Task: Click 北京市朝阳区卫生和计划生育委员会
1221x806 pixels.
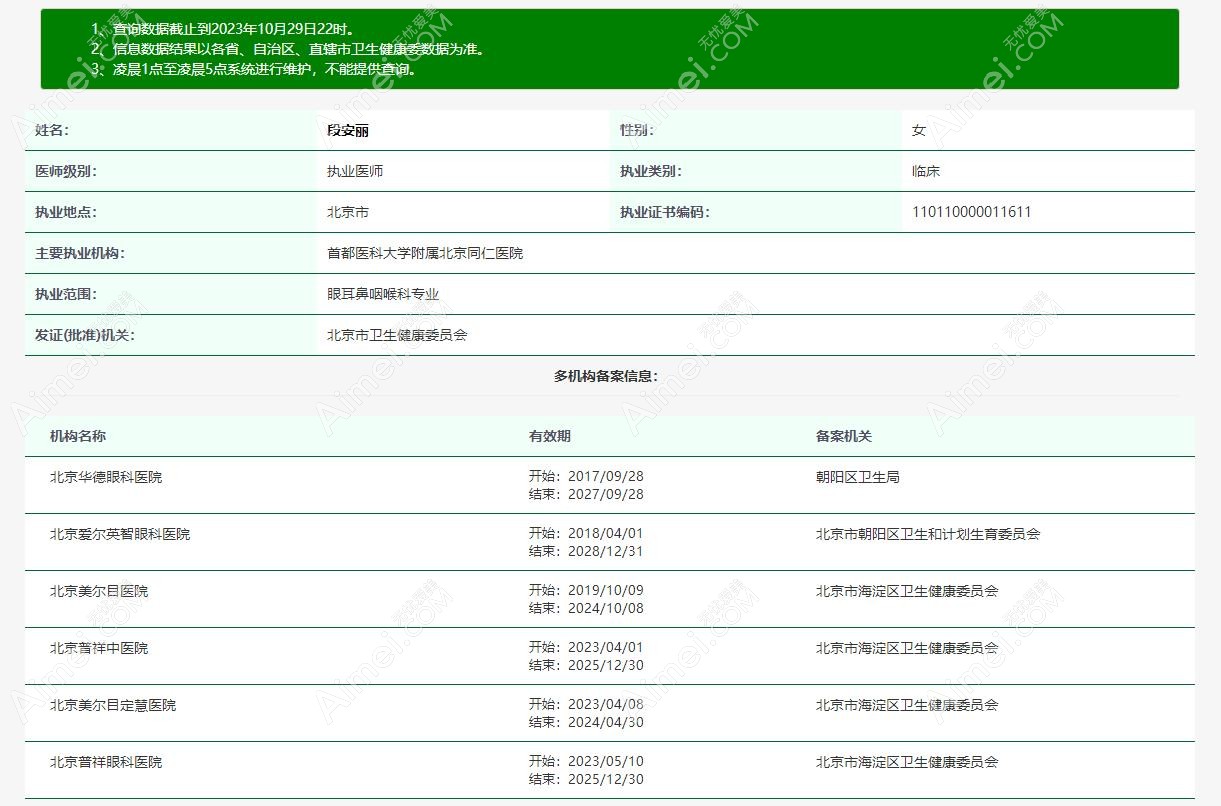Action: (x=928, y=534)
